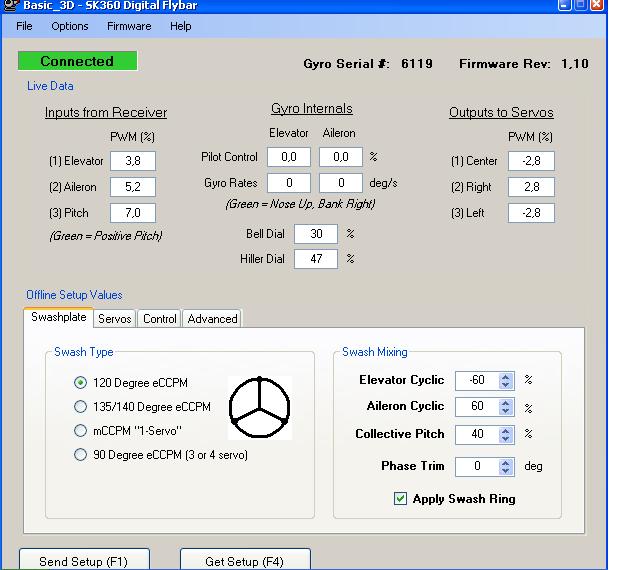Screen dimensions: 640x570
Task: Click the Outputs to Servos heading
Action: (x=501, y=112)
